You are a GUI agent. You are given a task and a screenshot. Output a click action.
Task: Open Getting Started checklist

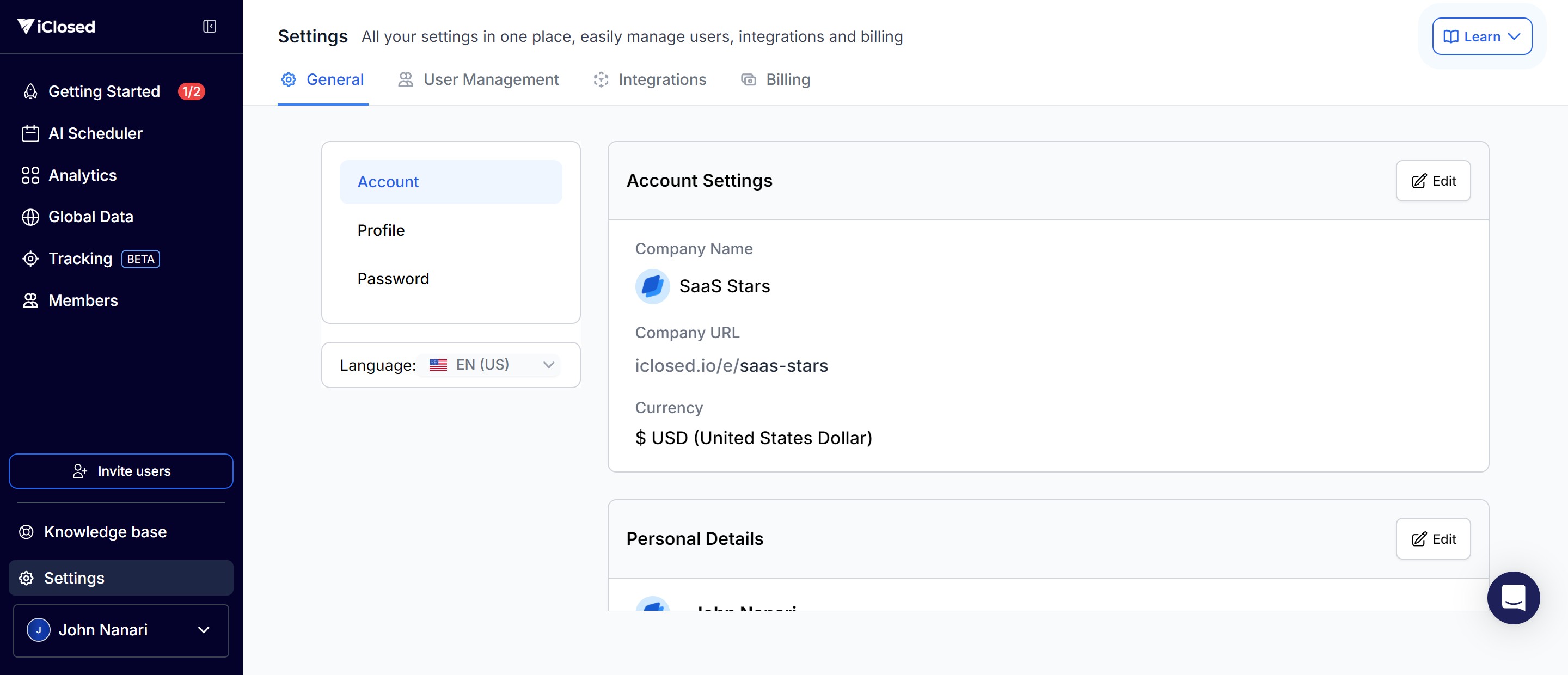click(x=104, y=91)
